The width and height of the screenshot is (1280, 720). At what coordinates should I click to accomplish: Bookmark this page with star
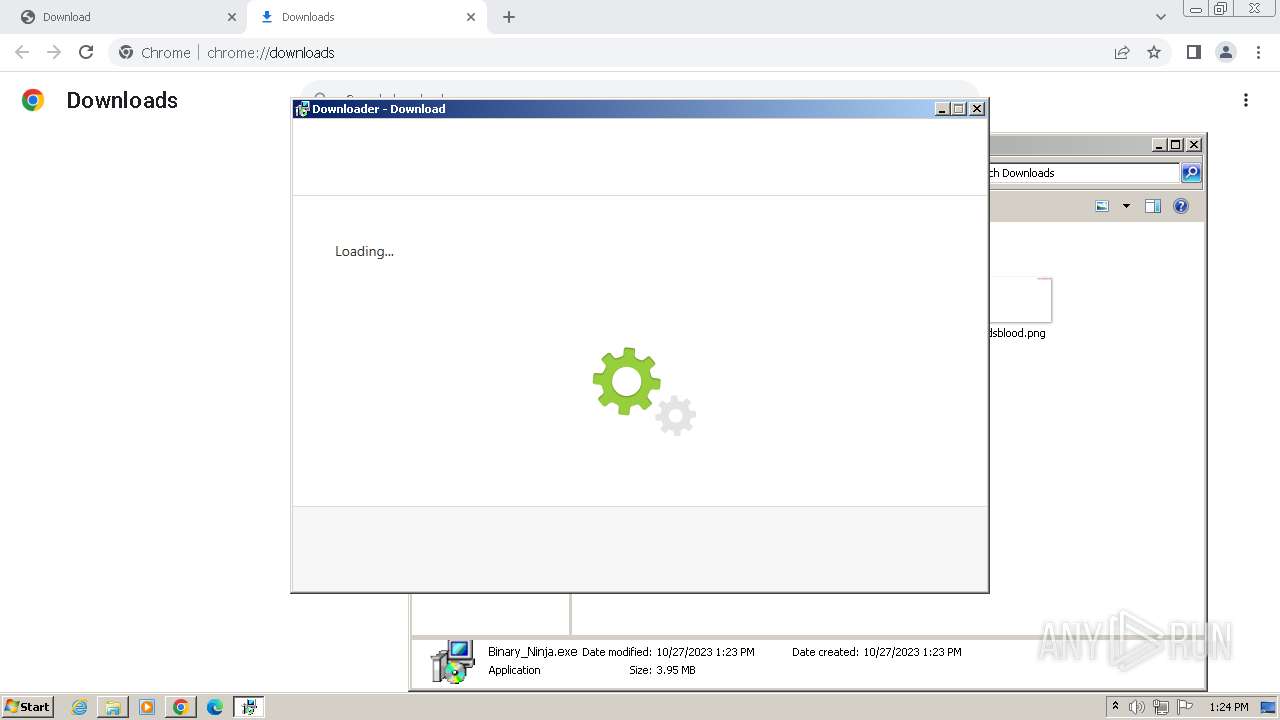click(1154, 52)
